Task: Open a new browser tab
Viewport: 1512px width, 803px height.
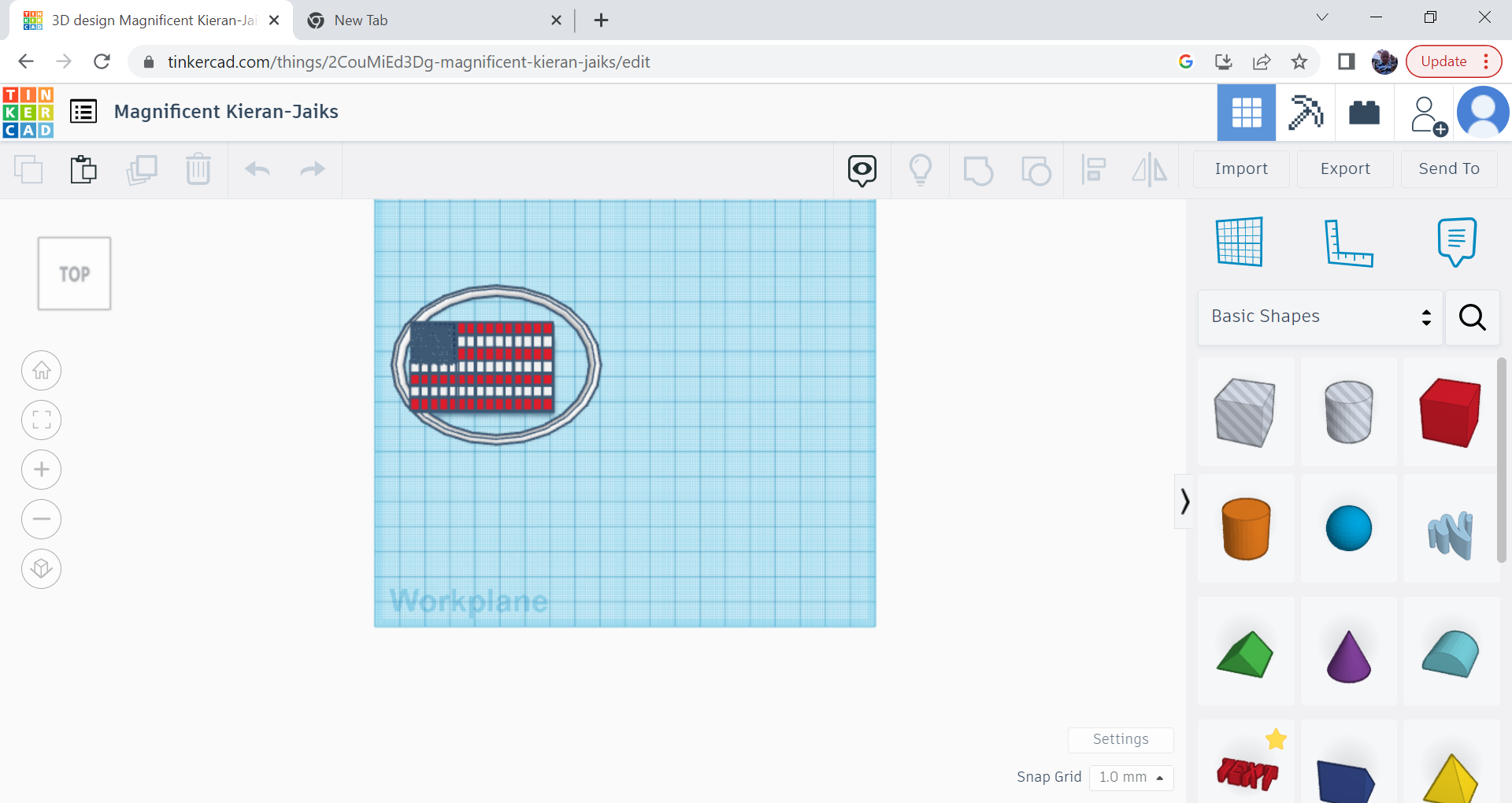Action: [x=601, y=20]
